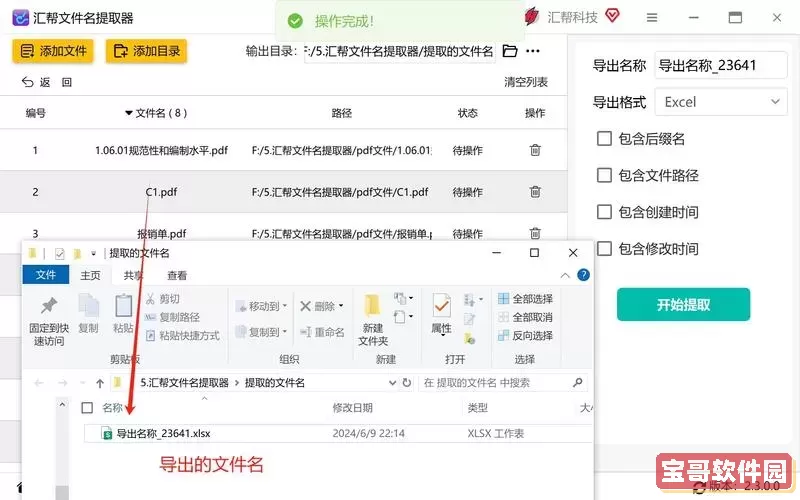Image resolution: width=800 pixels, height=500 pixels.
Task: Select the 1.06.01规范性和编制水平.pdf file name
Action: tap(161, 151)
